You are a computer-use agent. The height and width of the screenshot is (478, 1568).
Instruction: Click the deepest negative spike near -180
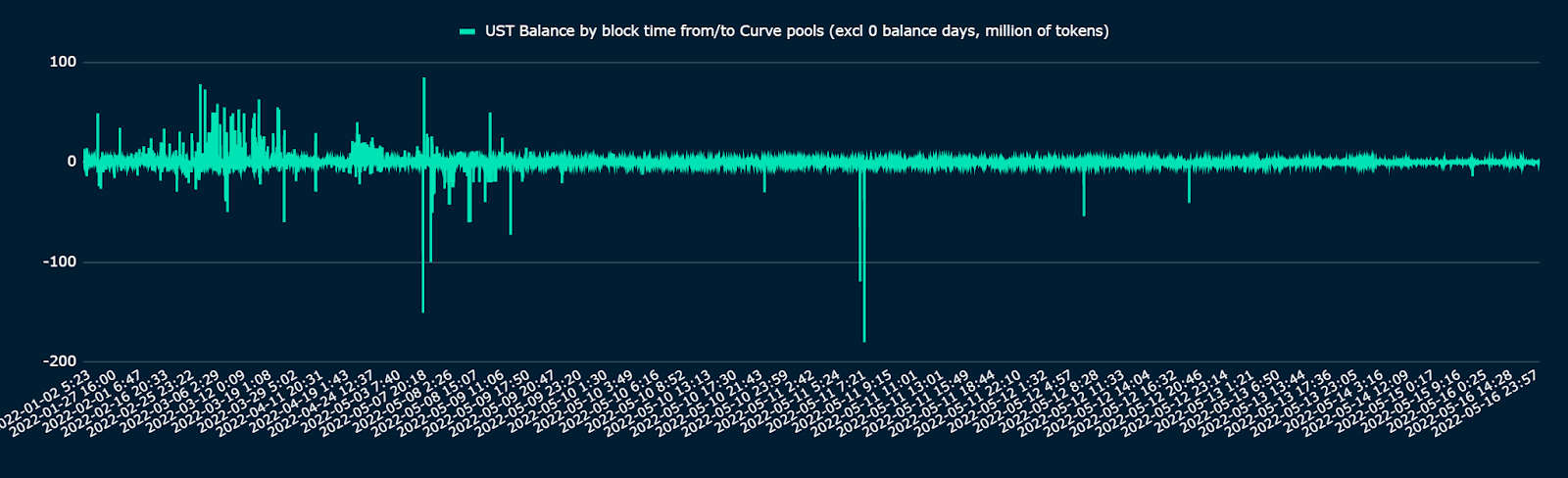click(864, 333)
